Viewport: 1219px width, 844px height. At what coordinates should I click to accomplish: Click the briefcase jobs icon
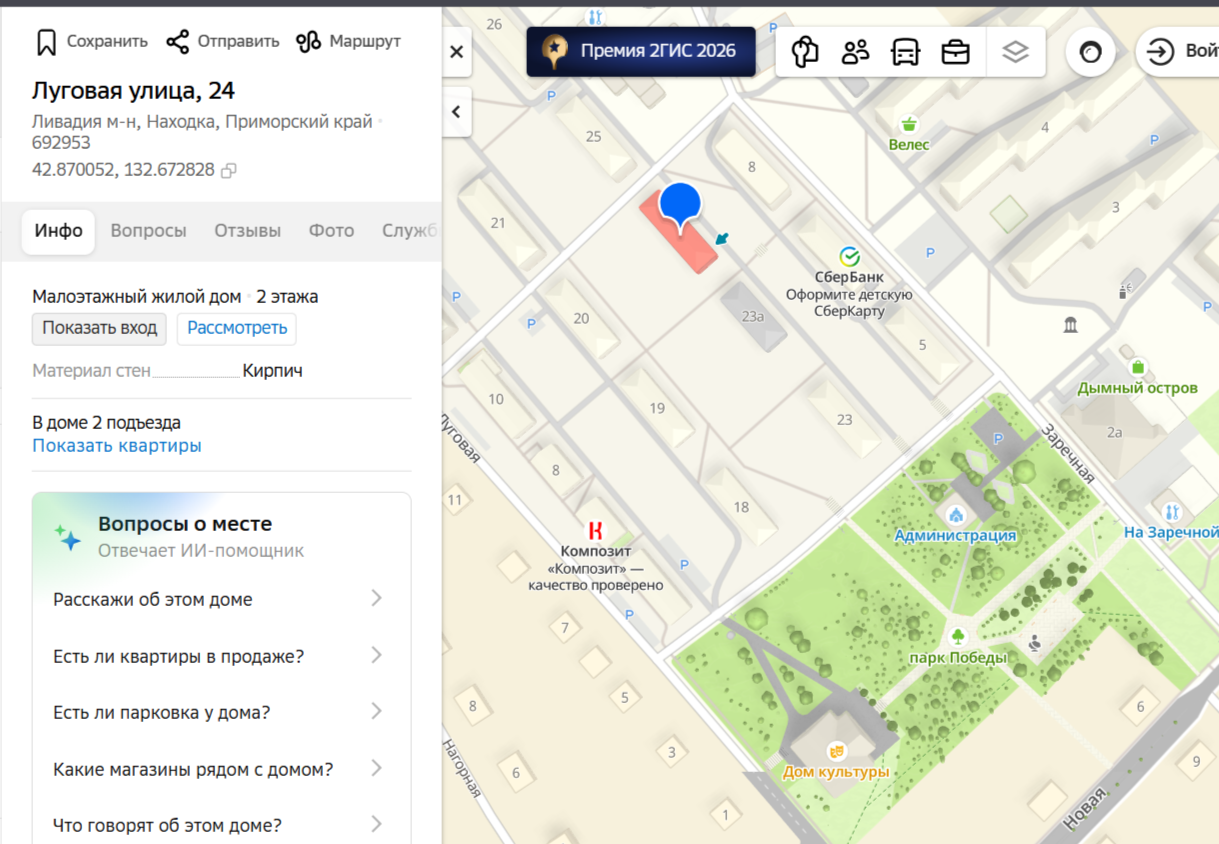[955, 51]
